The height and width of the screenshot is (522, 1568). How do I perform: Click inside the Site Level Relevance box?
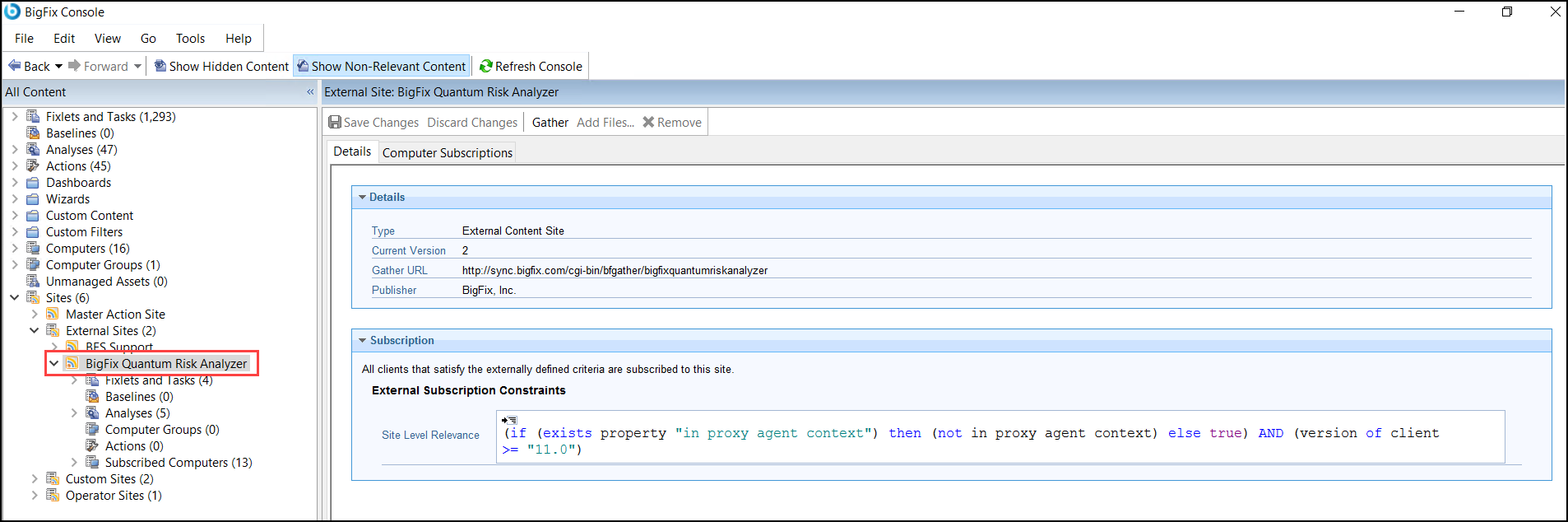1000,437
